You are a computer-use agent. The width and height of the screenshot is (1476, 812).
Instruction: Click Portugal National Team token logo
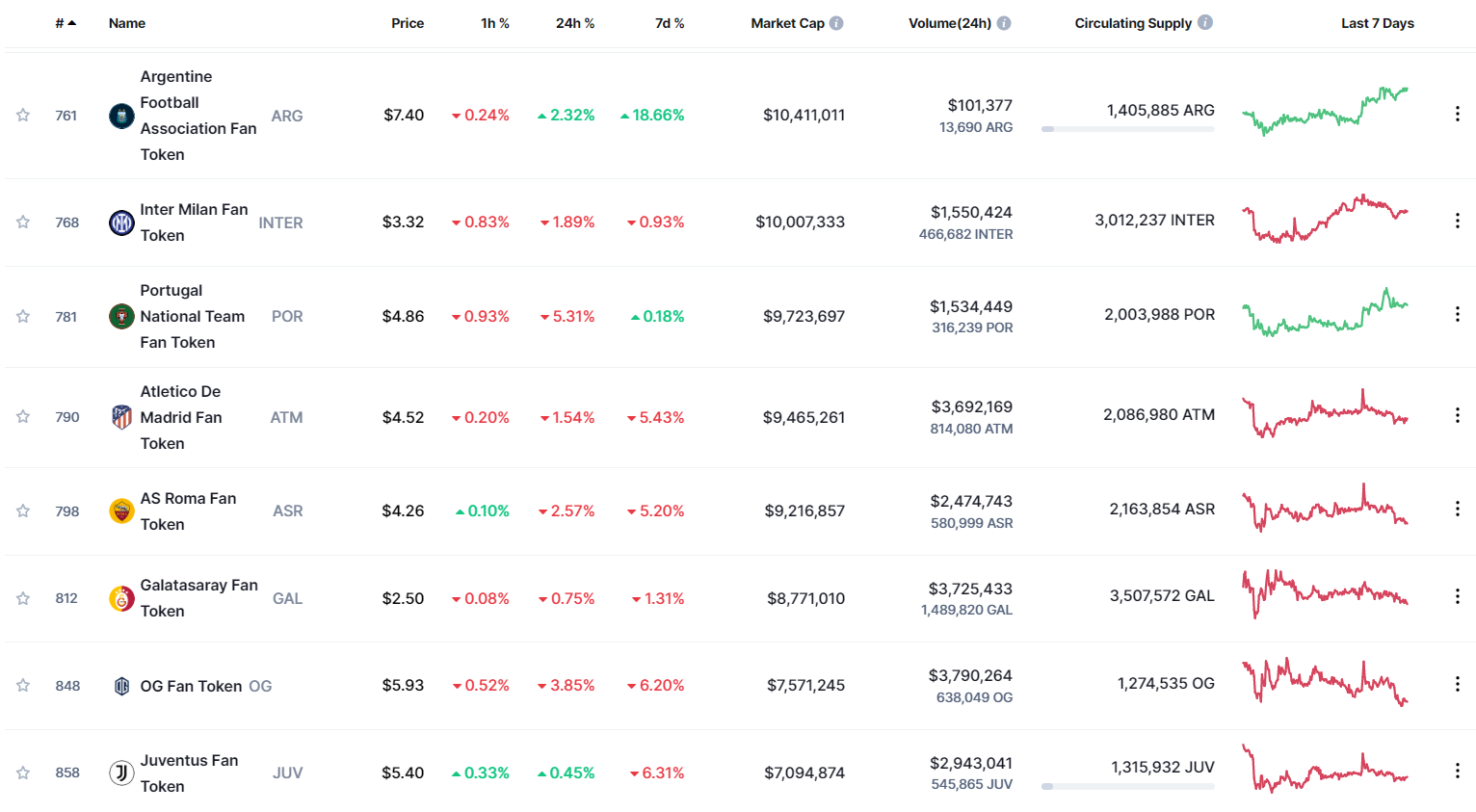[x=121, y=317]
